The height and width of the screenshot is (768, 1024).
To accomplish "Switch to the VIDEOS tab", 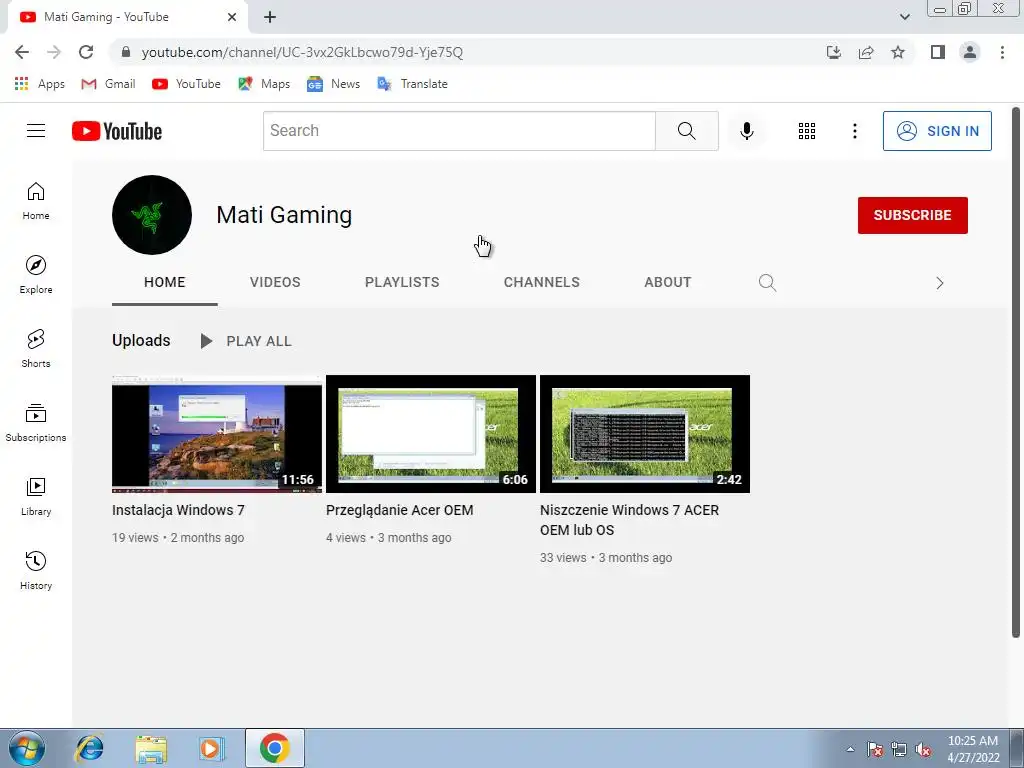I will click(x=275, y=282).
